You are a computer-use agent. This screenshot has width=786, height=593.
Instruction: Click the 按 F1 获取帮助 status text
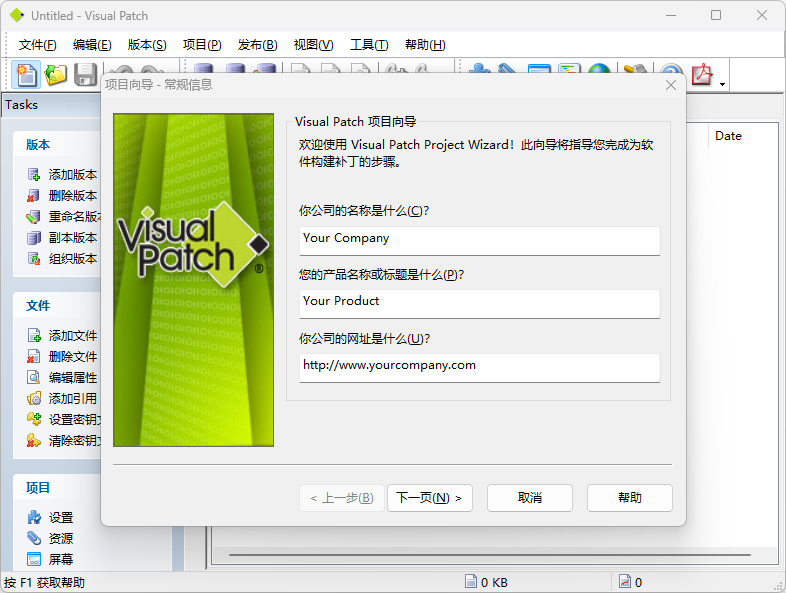[44, 582]
